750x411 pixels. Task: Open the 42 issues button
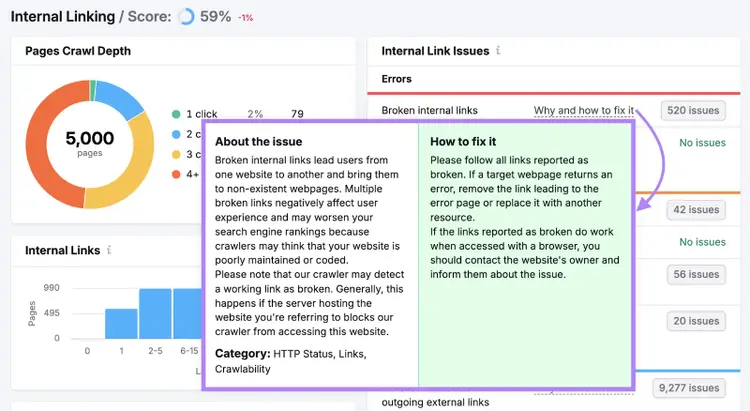pos(696,210)
